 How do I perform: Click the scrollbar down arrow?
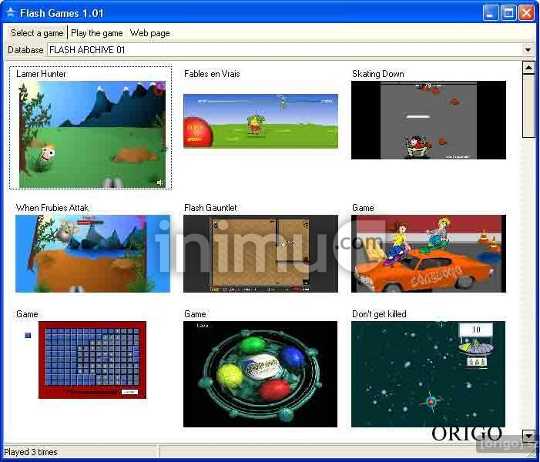coord(528,436)
